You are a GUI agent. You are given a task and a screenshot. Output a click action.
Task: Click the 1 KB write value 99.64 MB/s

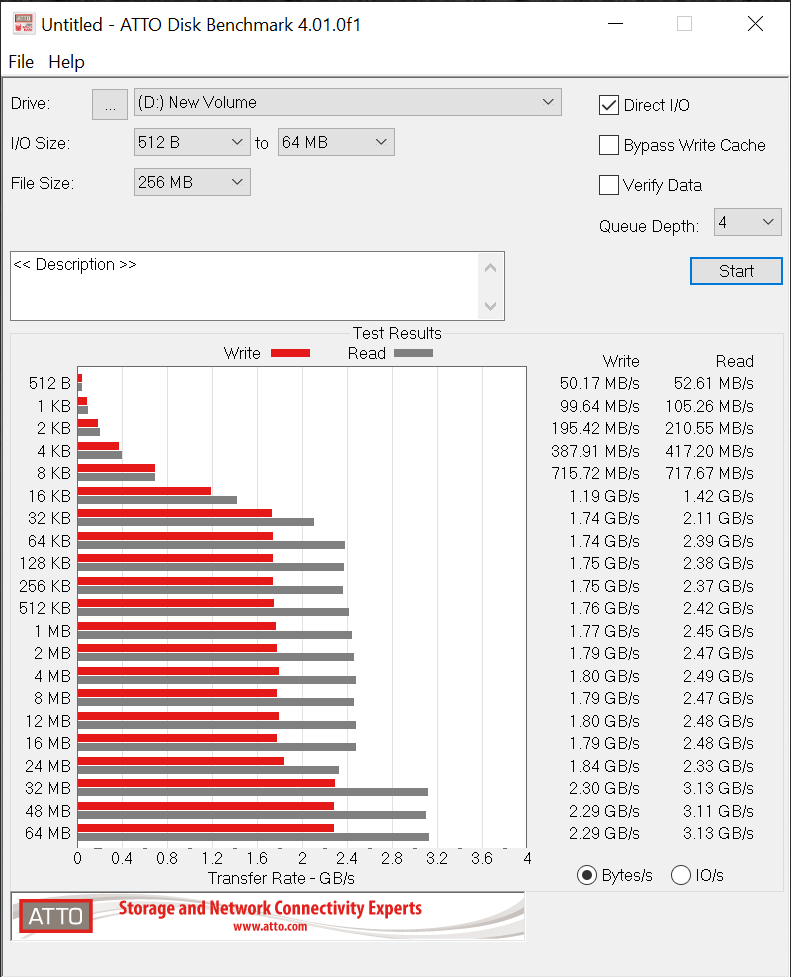click(600, 406)
